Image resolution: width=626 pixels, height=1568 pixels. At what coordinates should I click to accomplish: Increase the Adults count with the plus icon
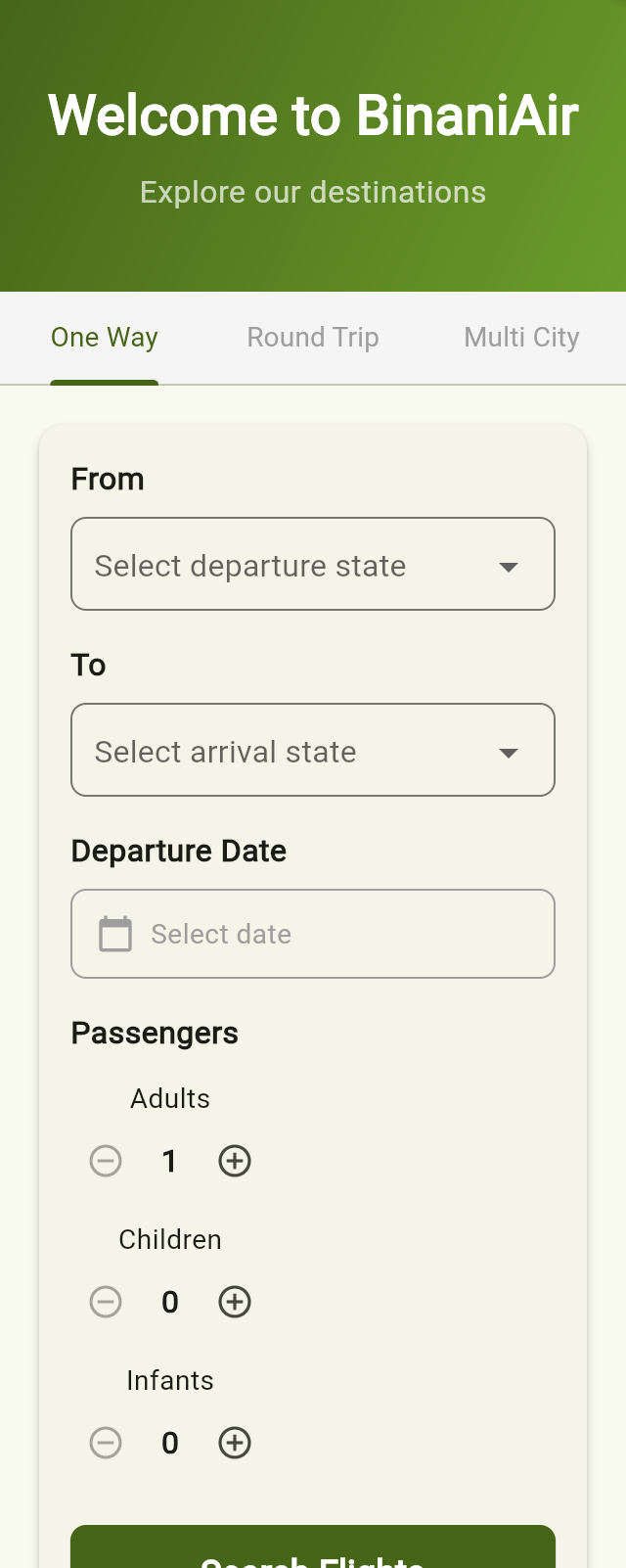234,1161
